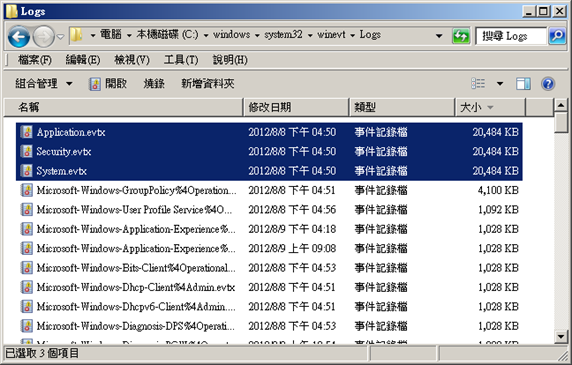This screenshot has width=572, height=365.
Task: Click the Logs window title folder icon
Action: (12, 11)
